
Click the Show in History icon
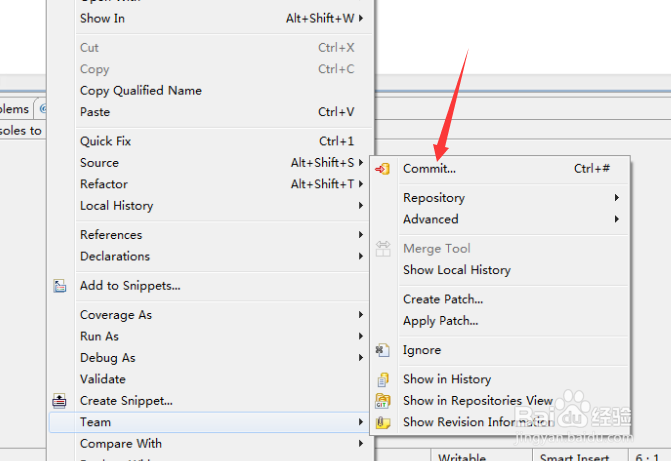point(383,379)
